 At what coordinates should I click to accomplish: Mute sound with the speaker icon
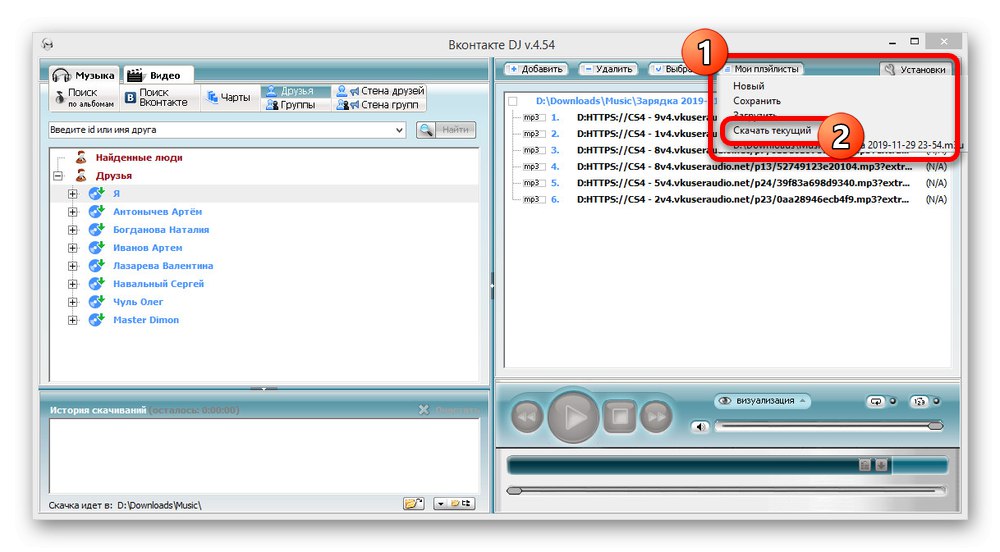tap(700, 426)
